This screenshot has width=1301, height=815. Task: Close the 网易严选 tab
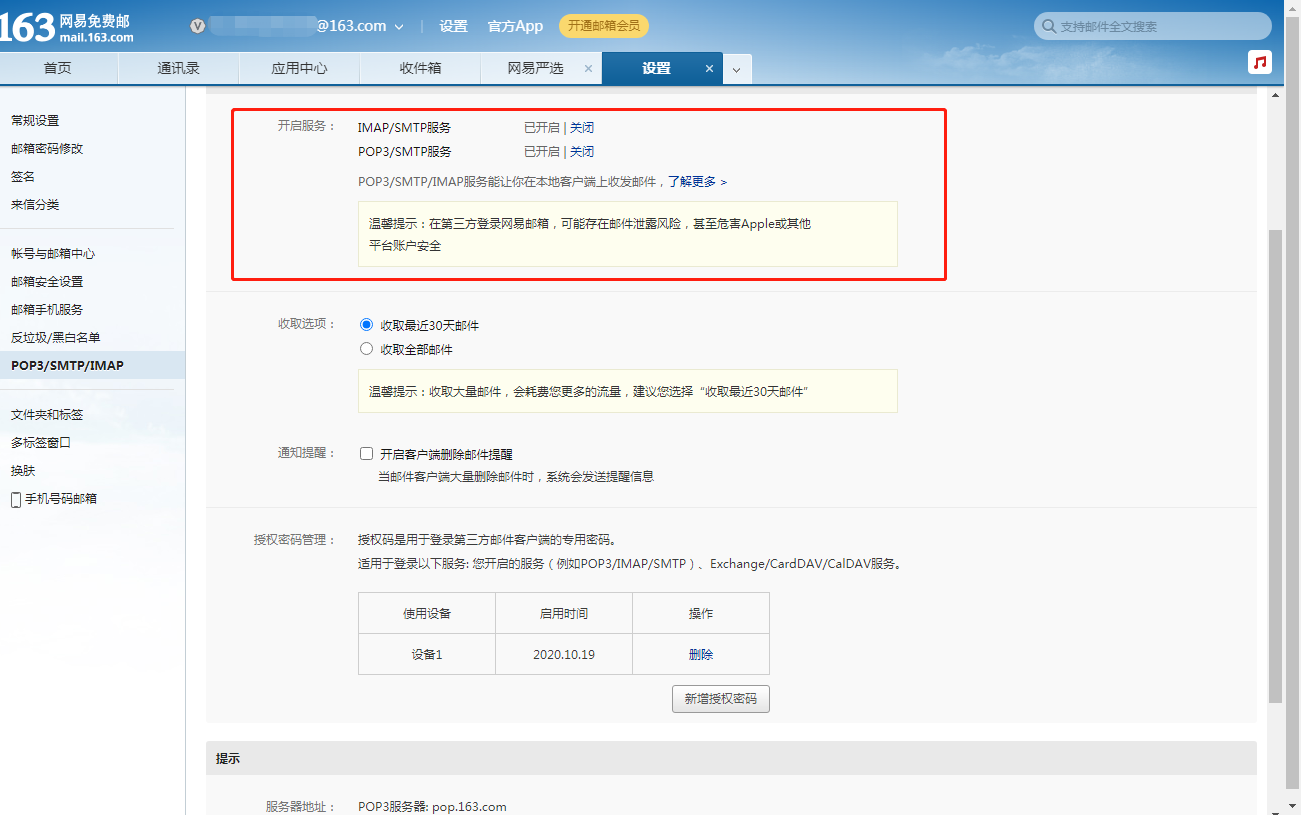point(588,69)
